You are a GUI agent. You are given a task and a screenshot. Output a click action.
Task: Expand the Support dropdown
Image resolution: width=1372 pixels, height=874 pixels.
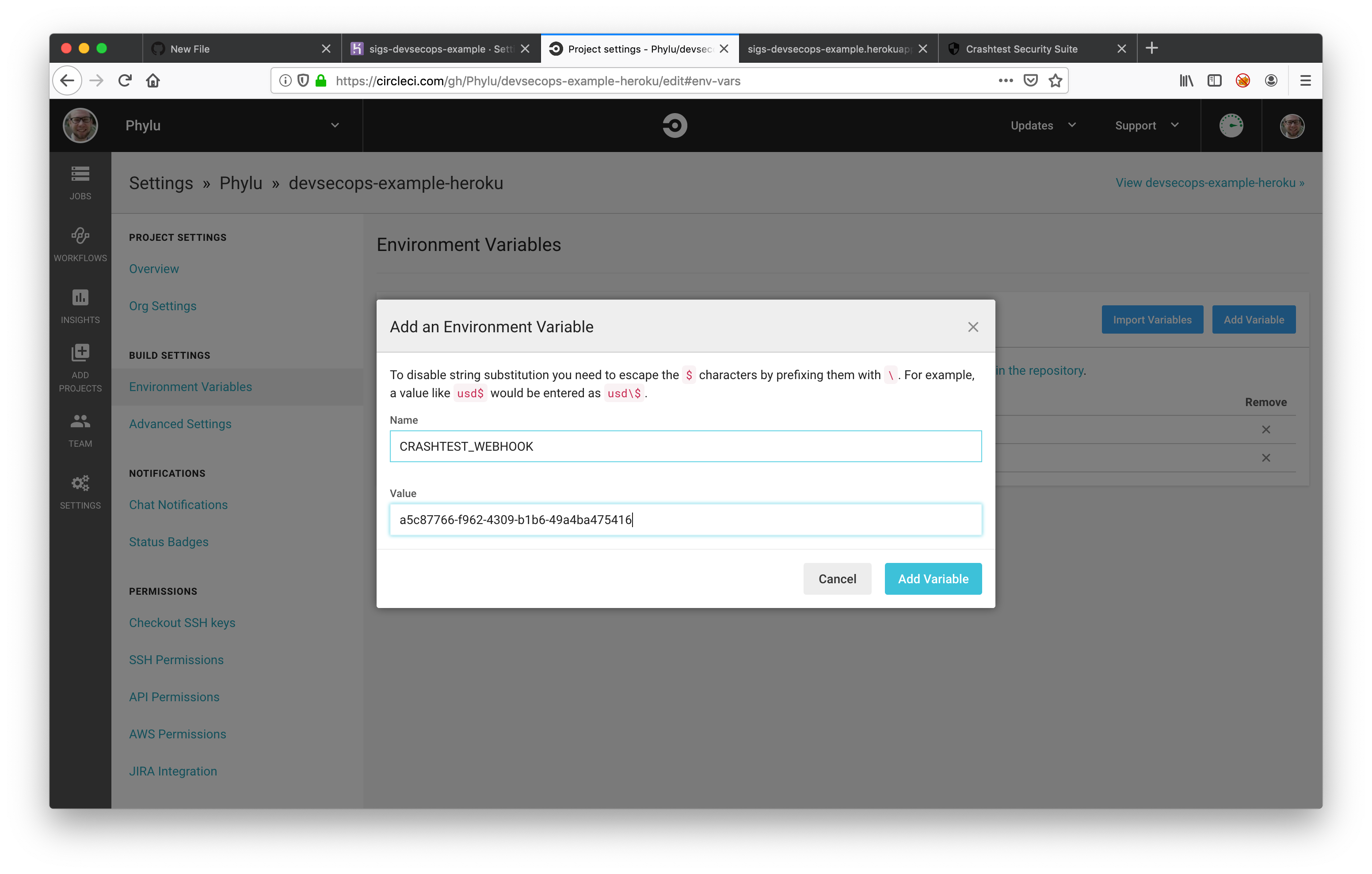click(1147, 125)
